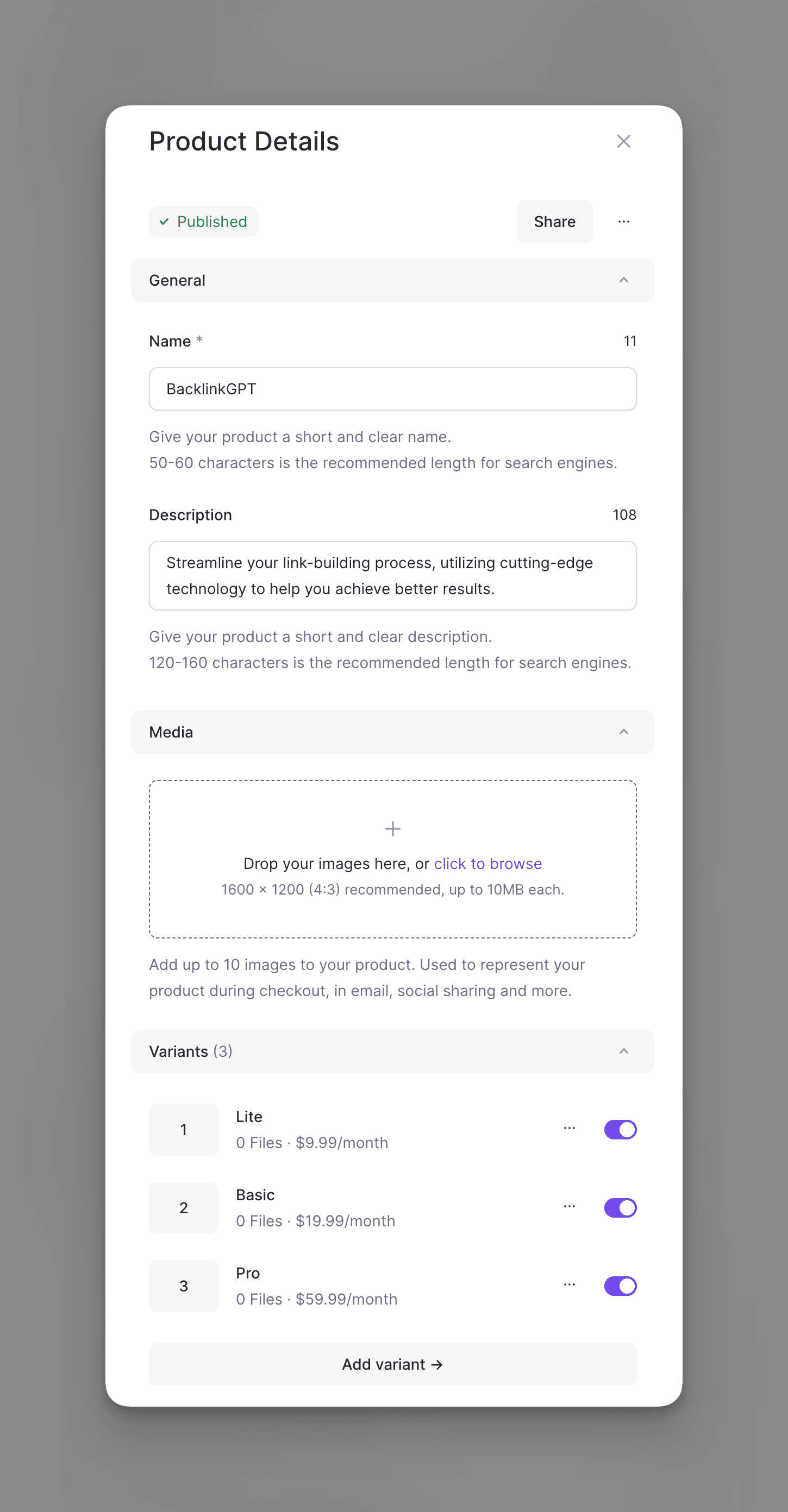Open options menu for Pro variant
The width and height of the screenshot is (788, 1512).
coord(569,1284)
